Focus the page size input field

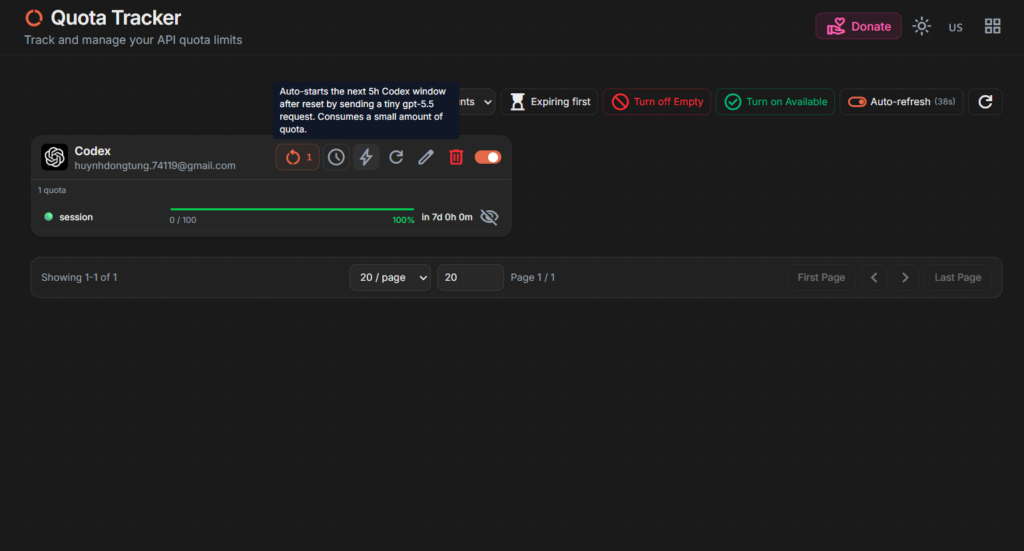470,277
